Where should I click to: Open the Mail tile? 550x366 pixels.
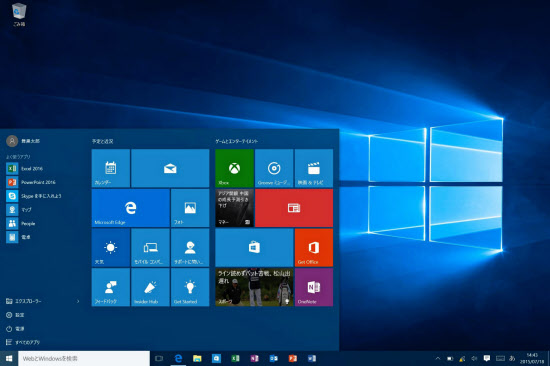coord(170,168)
